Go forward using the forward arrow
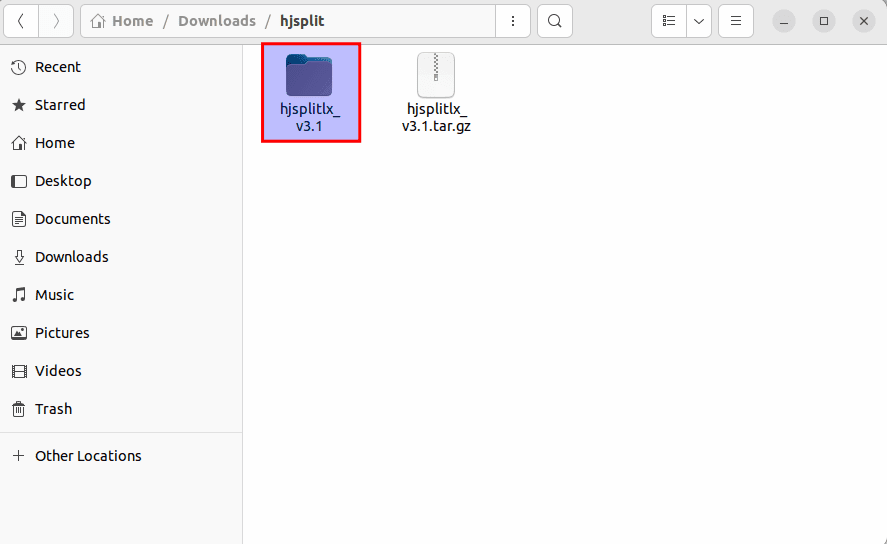Image resolution: width=887 pixels, height=544 pixels. 56,21
